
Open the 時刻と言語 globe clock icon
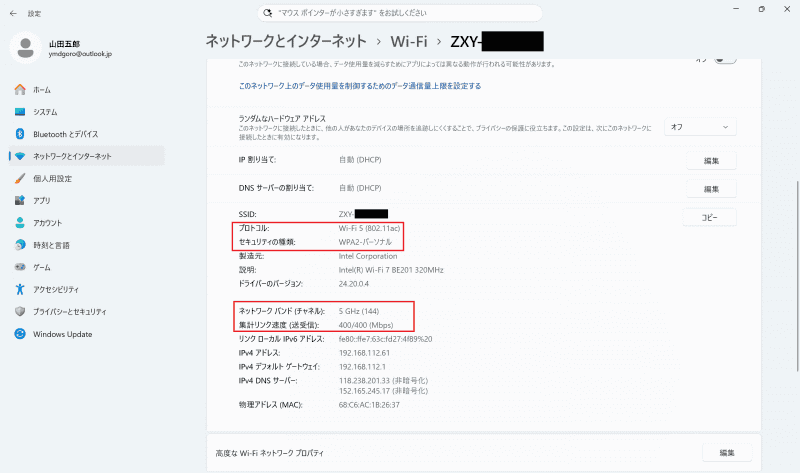point(20,245)
